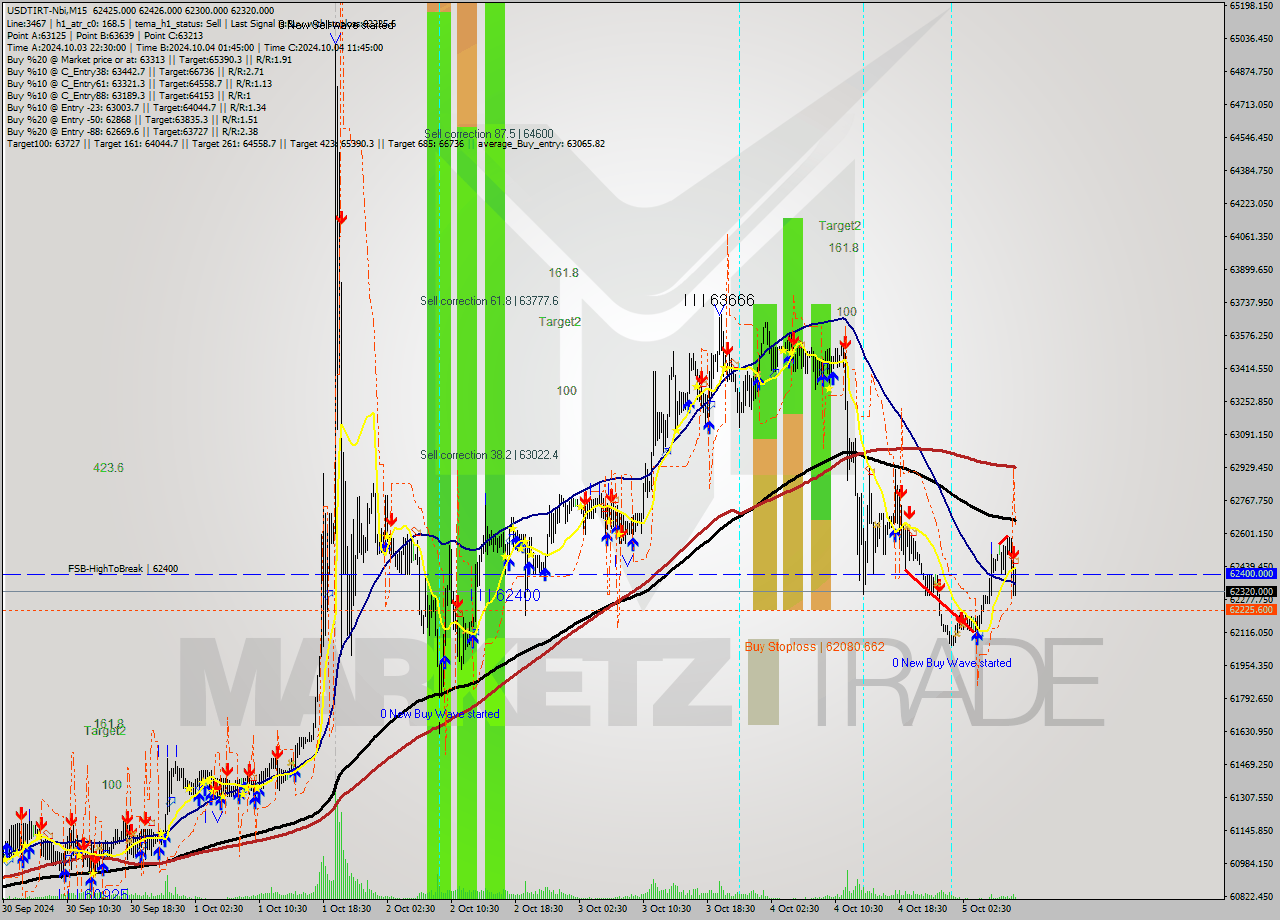Screen dimensions: 1280x920
Task: Click the '3 Oct 02:30' time axis label
Action: click(603, 909)
